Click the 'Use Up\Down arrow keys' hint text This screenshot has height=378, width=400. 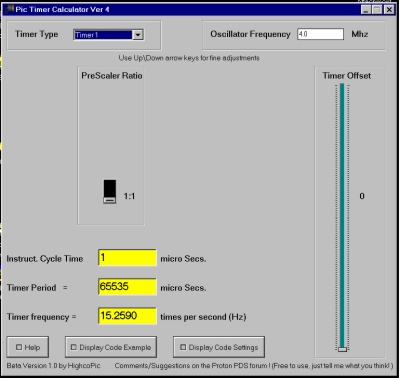coord(189,58)
